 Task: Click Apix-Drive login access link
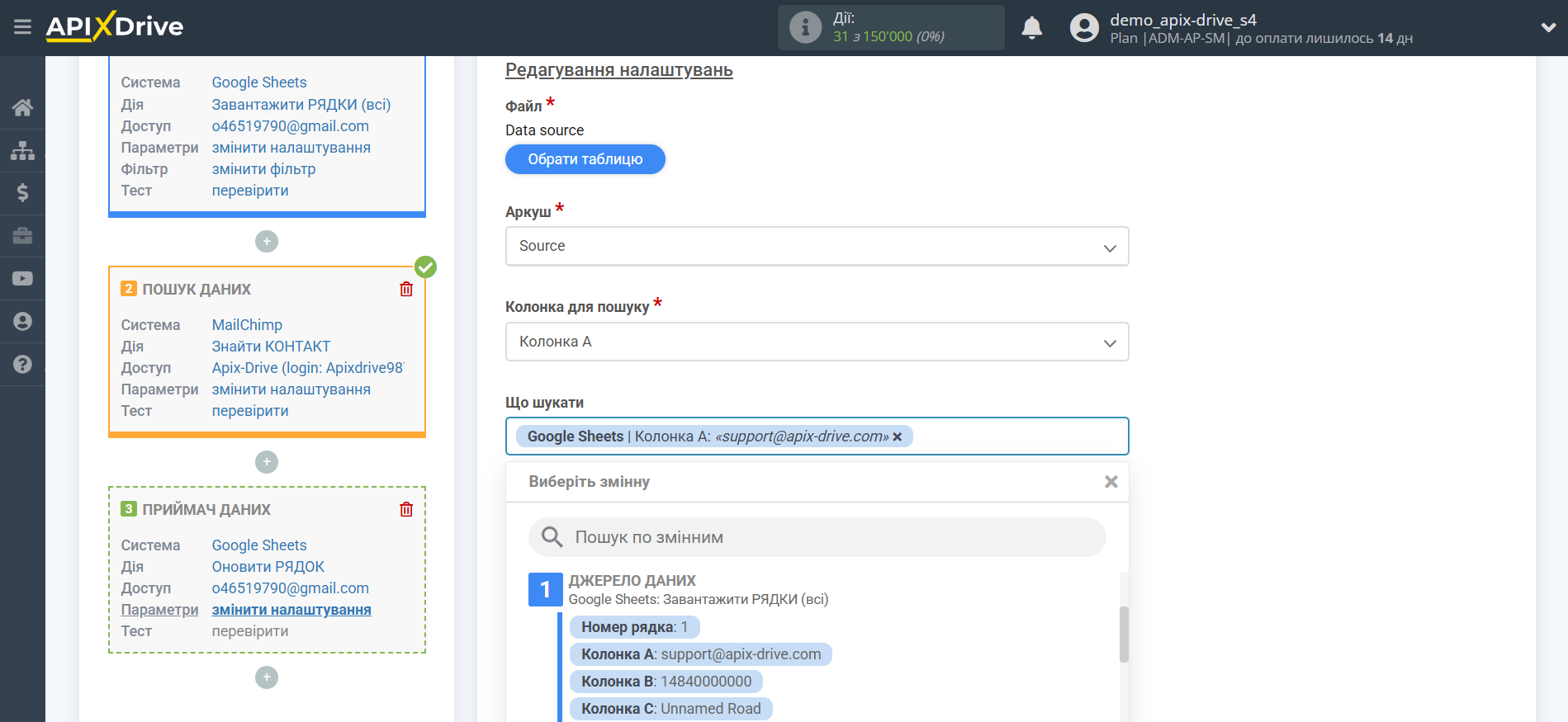tap(308, 368)
